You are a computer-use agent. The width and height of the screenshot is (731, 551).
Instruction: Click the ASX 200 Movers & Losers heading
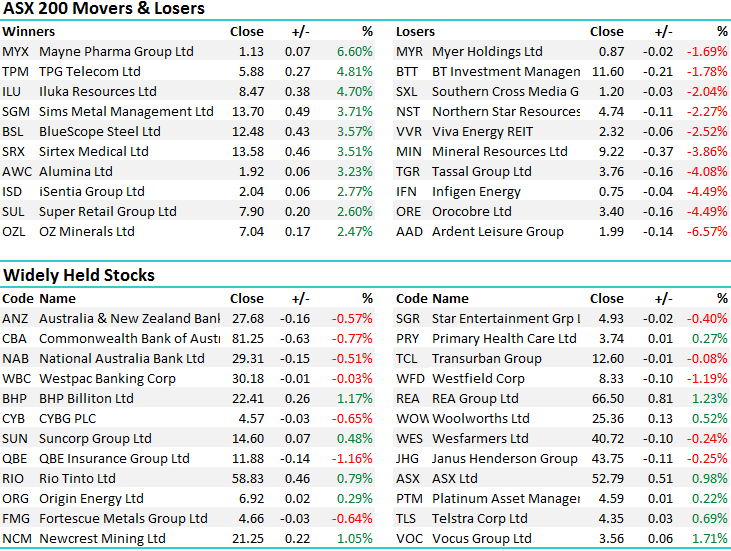point(104,9)
